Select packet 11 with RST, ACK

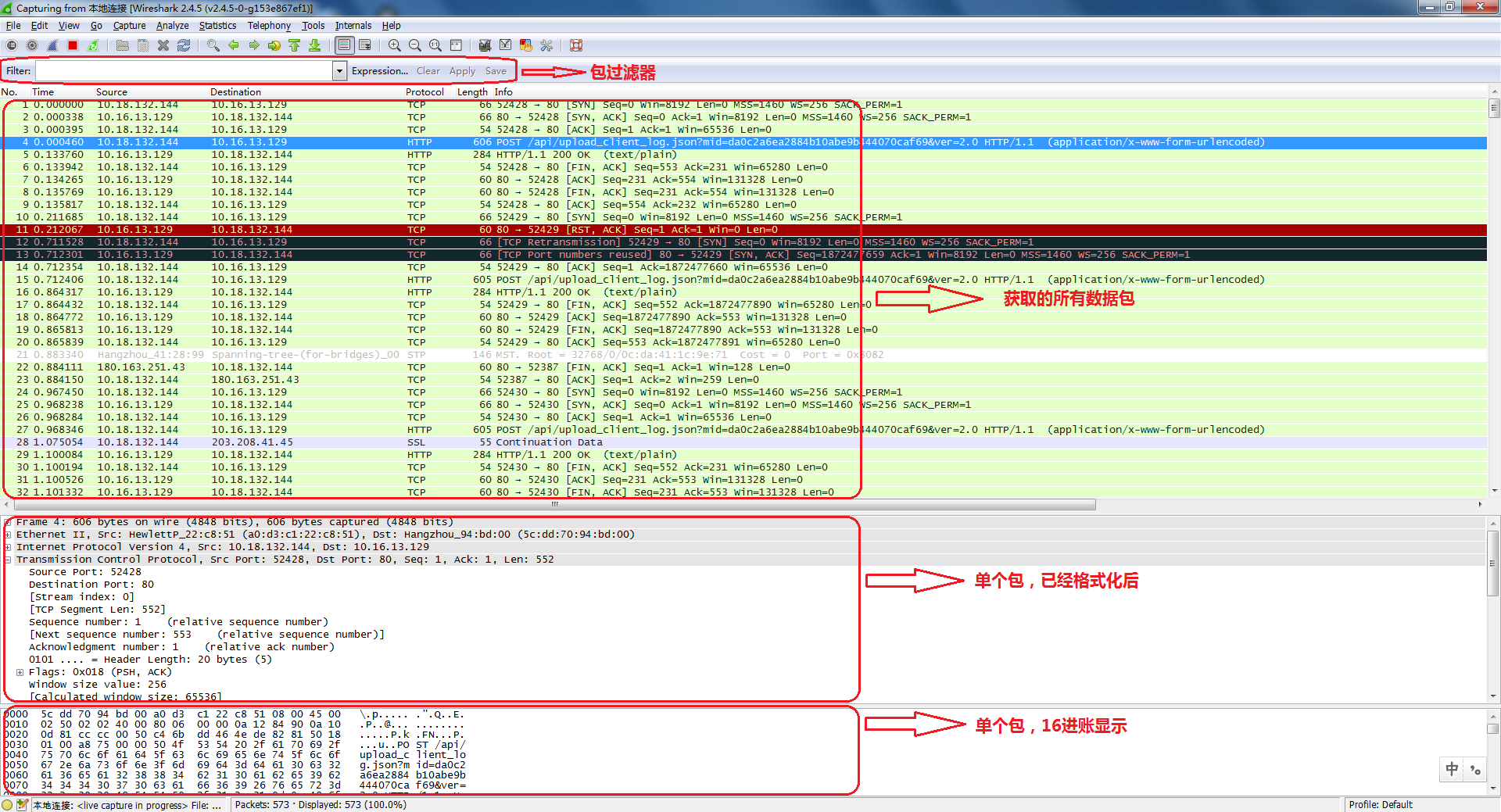(744, 230)
